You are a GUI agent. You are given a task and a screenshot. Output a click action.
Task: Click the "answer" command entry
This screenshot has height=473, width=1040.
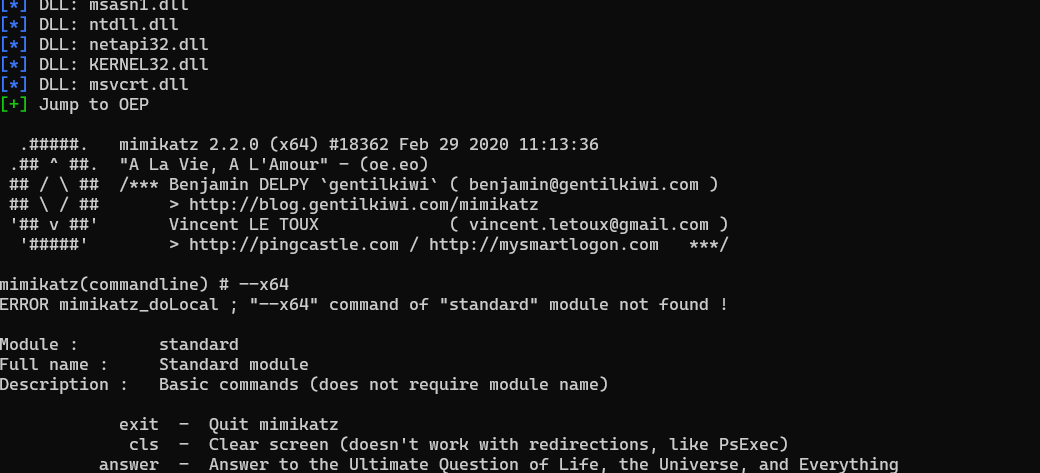128,465
